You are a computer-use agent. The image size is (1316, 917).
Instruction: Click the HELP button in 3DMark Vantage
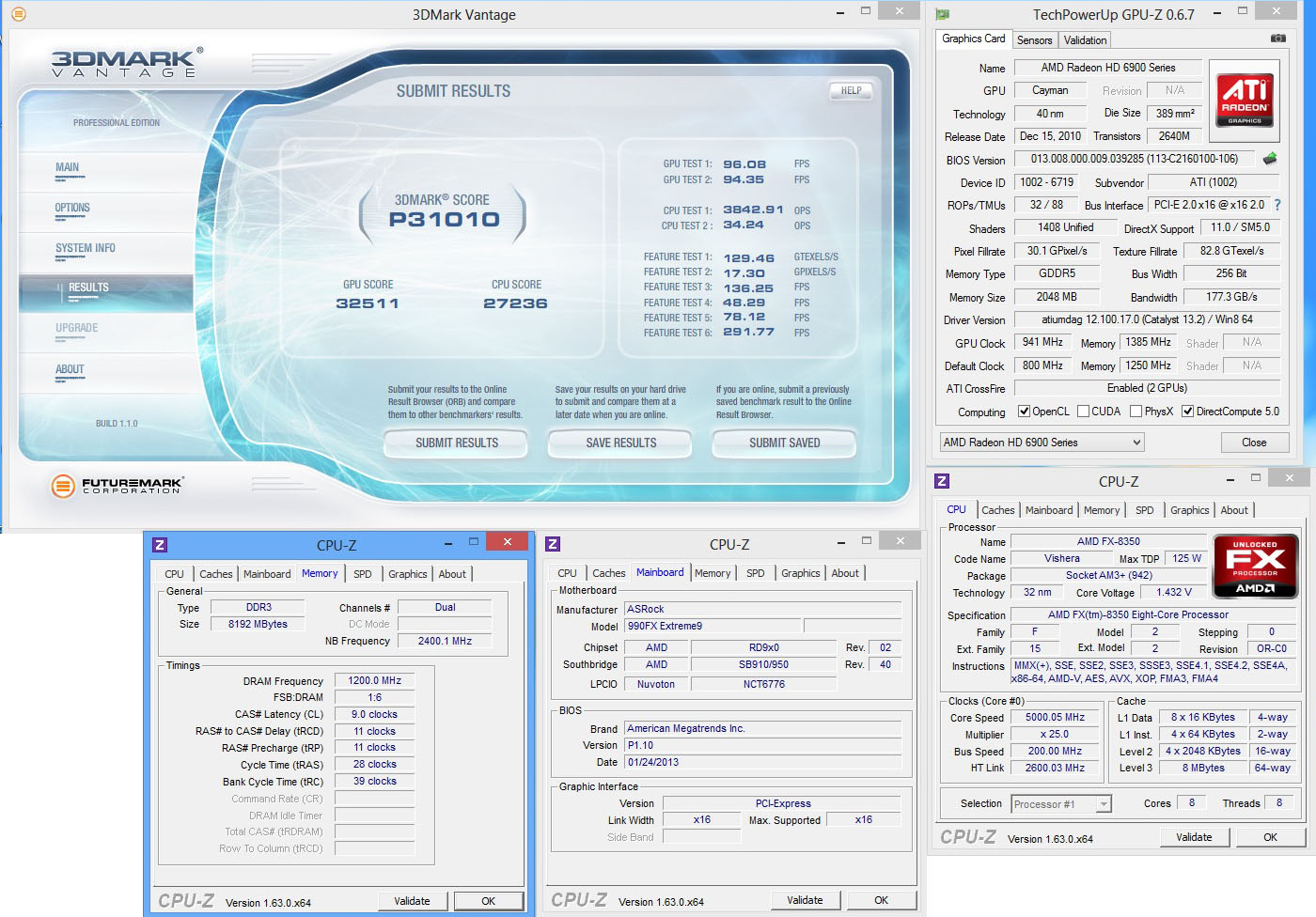(852, 91)
